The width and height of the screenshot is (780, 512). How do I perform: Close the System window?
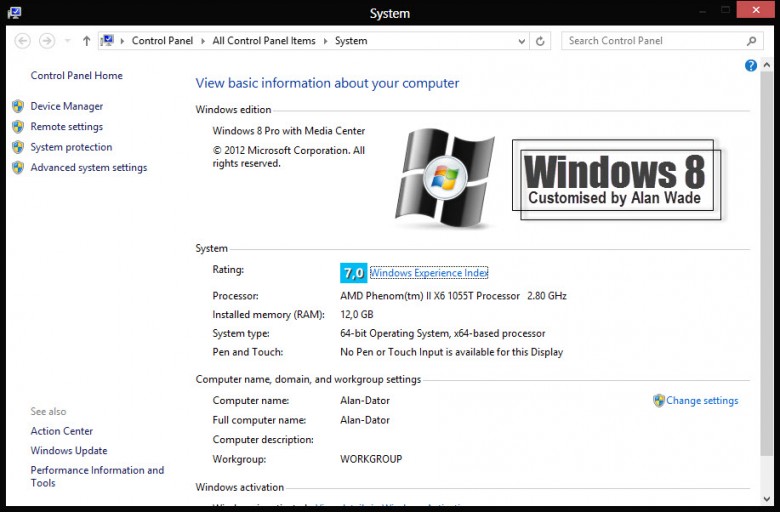click(756, 10)
